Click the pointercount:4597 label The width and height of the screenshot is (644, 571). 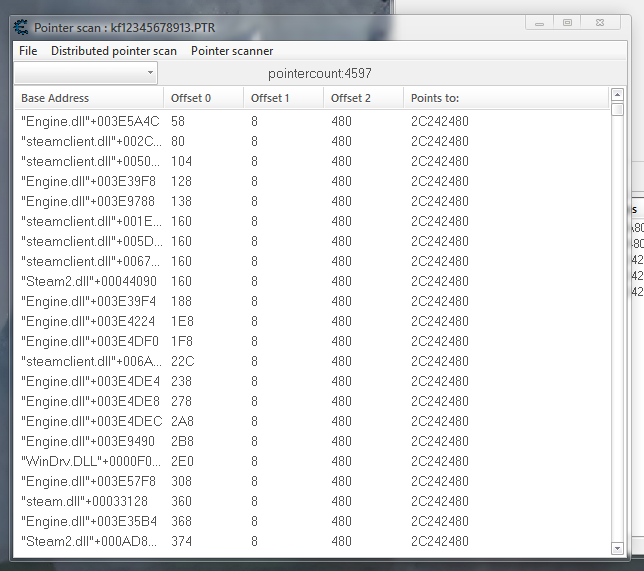[320, 74]
